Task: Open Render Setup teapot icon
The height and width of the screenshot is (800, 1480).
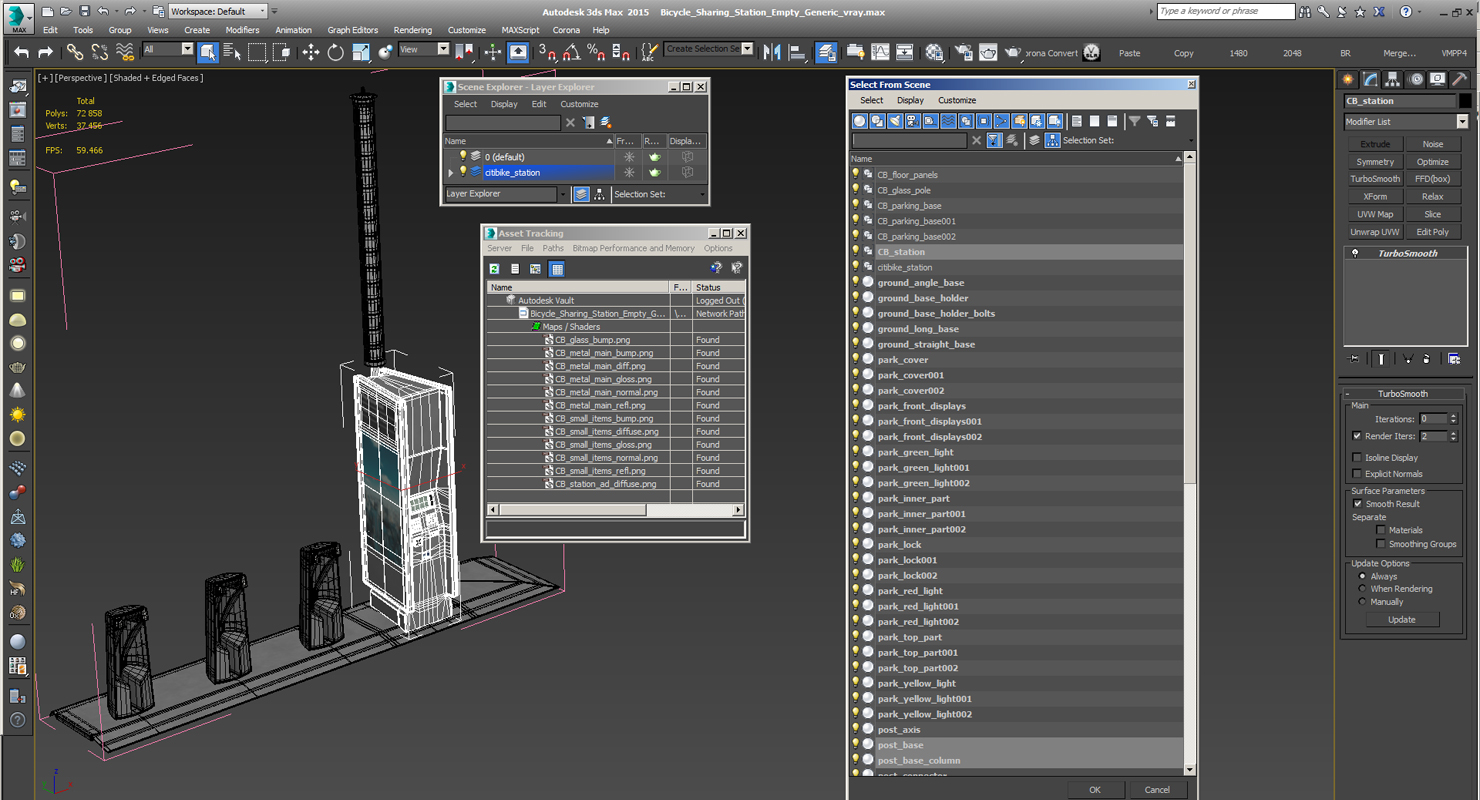Action: 963,52
